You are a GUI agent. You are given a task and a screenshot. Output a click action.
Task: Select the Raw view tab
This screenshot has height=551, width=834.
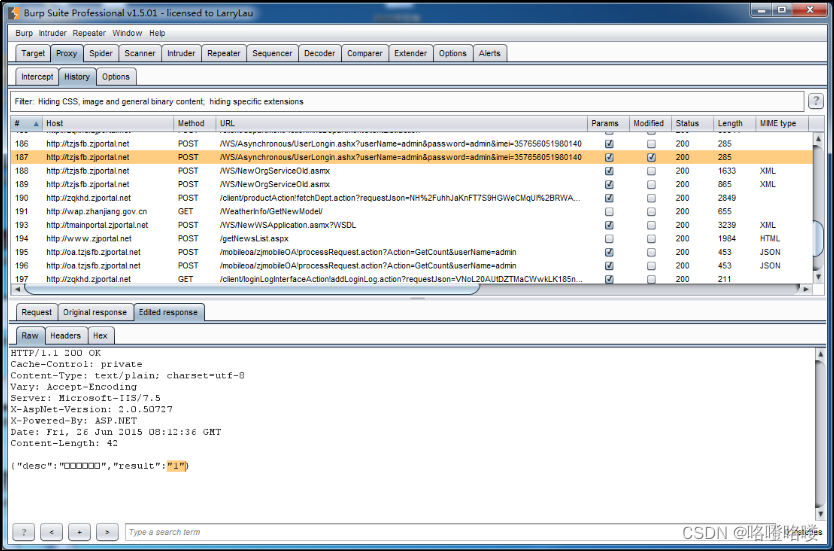click(30, 336)
